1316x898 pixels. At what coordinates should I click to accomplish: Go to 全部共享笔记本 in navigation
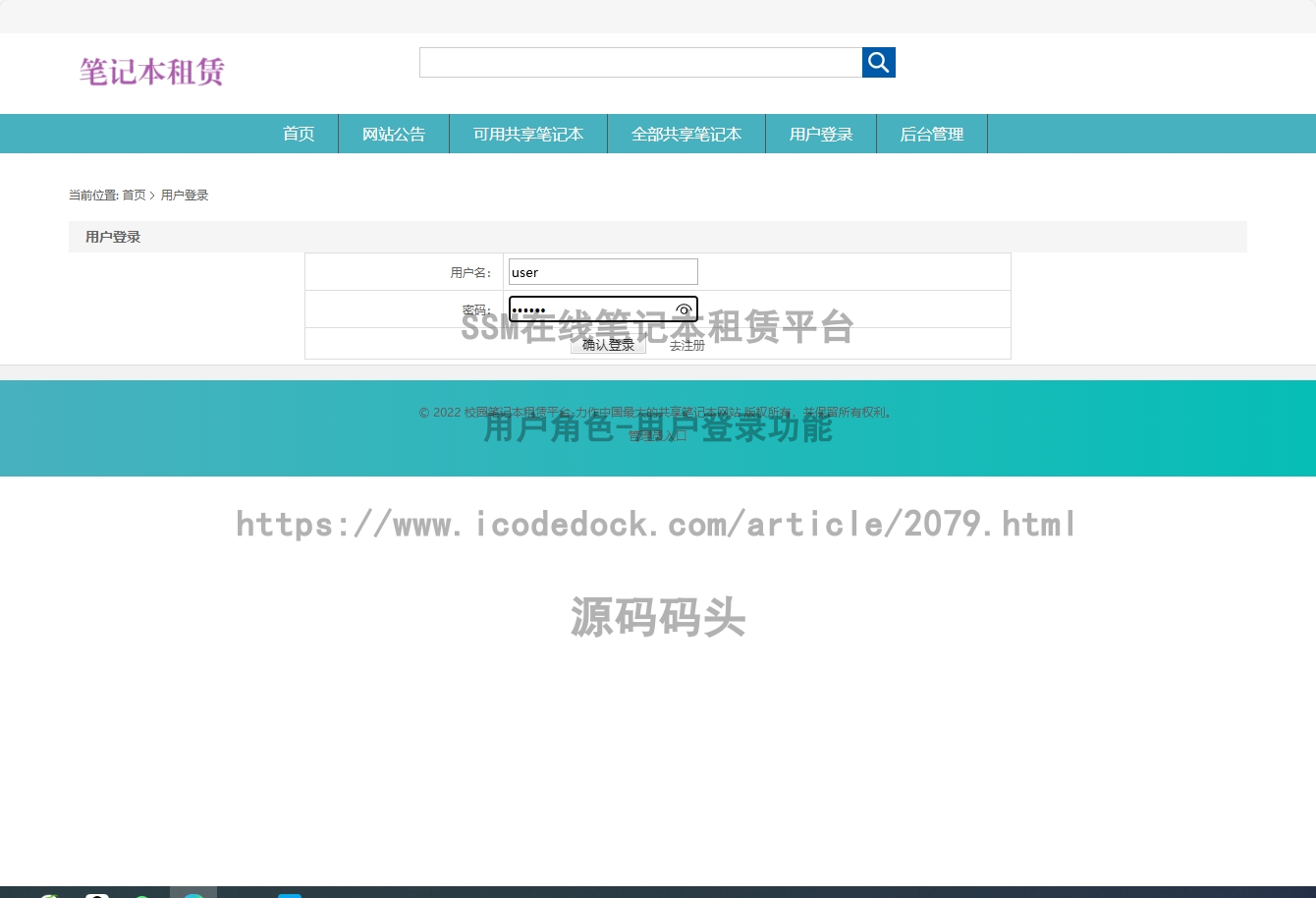(x=686, y=134)
